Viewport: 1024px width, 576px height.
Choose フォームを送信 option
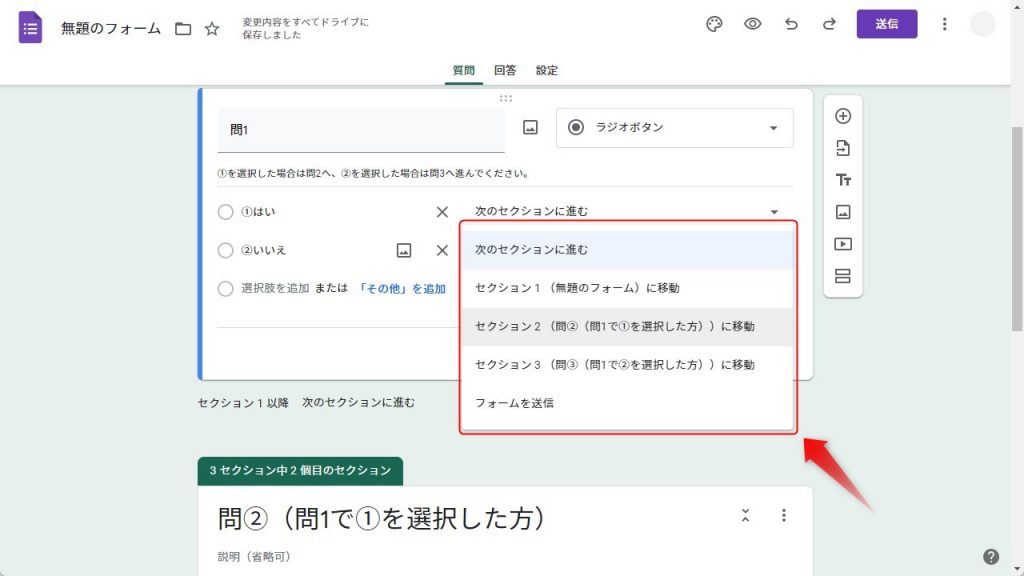[x=627, y=403]
